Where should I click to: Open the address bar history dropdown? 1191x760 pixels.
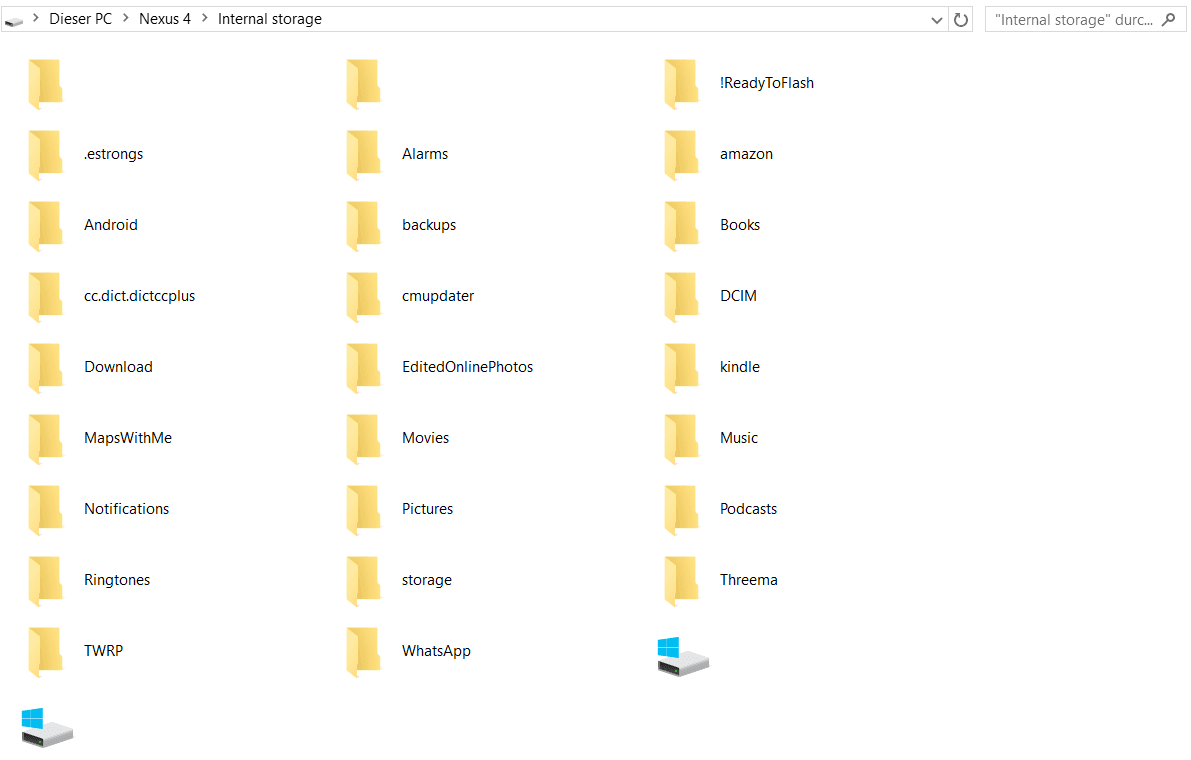[x=937, y=20]
